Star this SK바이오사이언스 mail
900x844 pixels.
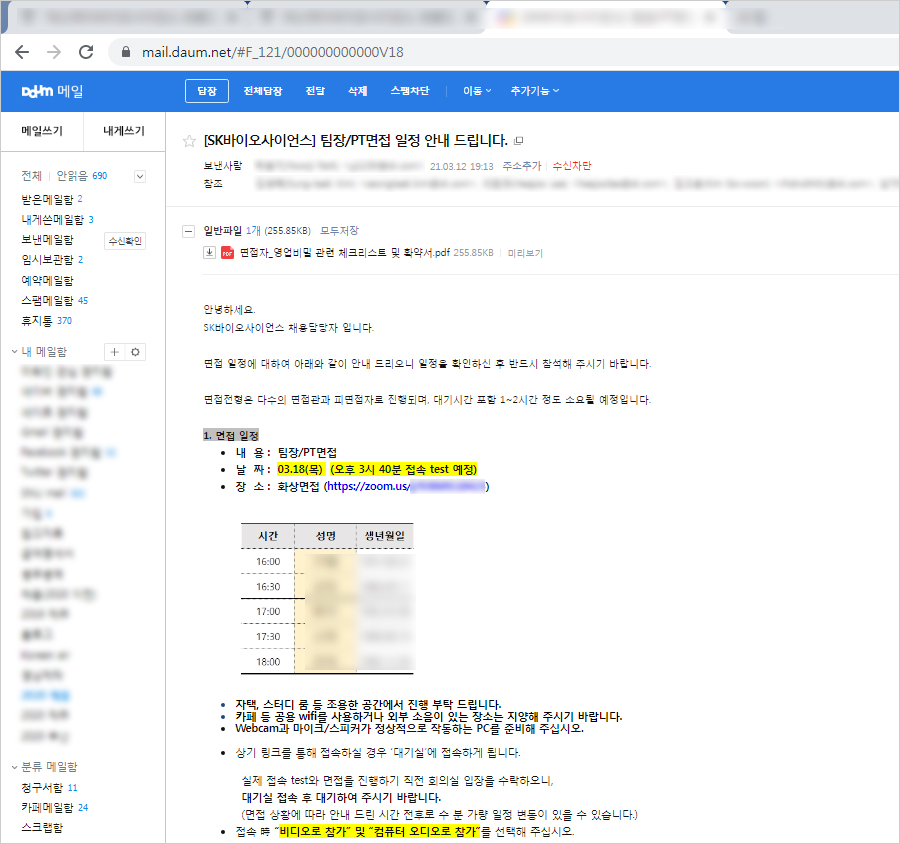point(189,141)
